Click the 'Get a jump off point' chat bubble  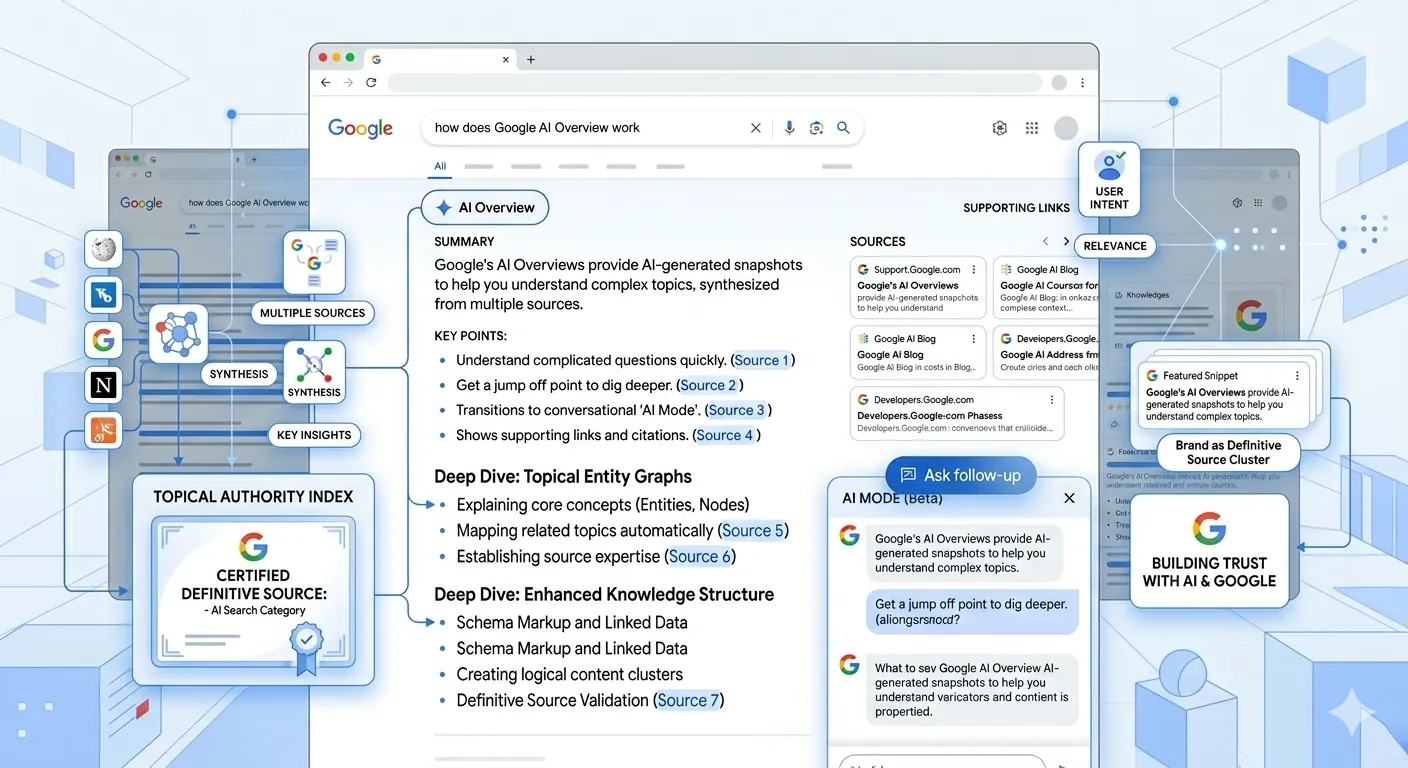point(972,611)
